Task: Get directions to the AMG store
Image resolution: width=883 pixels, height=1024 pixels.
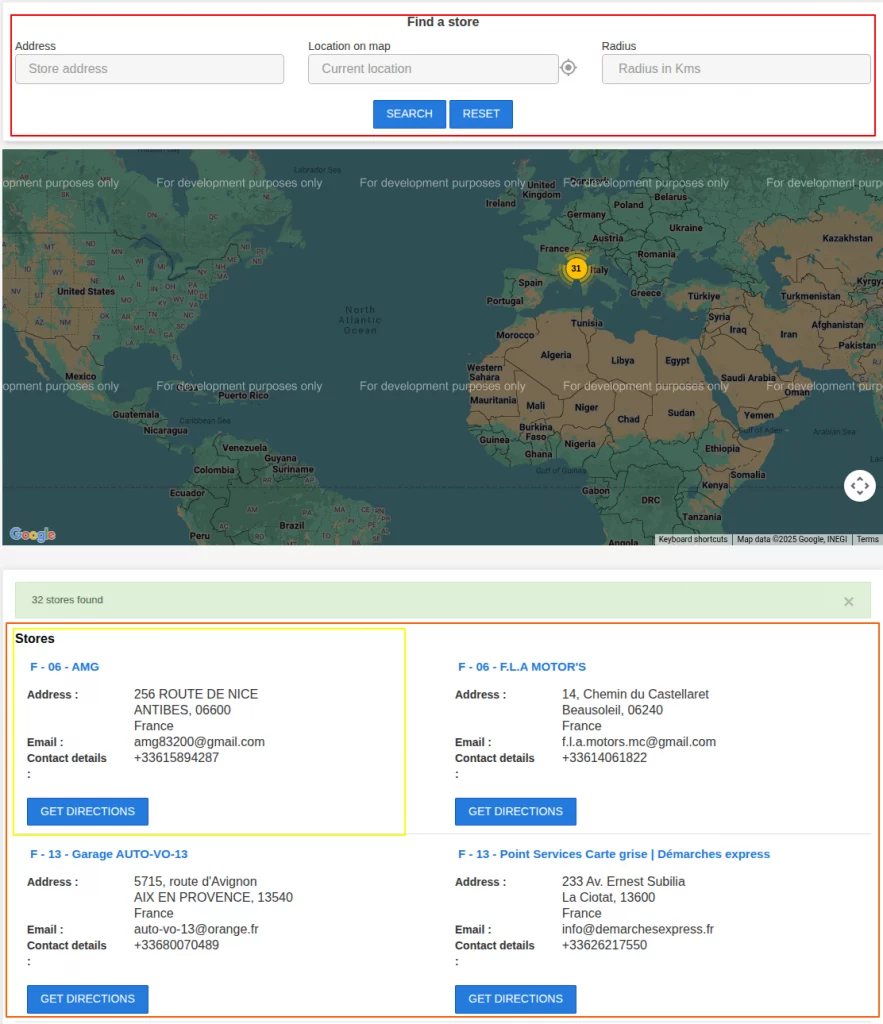Action: click(87, 811)
